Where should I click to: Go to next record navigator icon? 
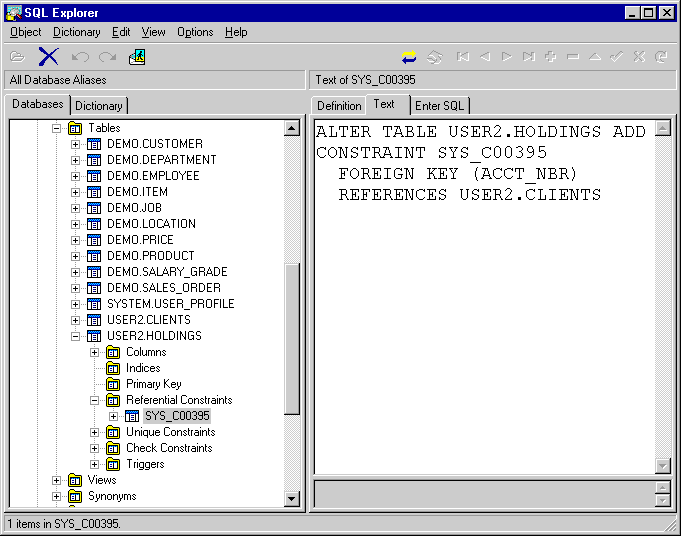coord(506,56)
